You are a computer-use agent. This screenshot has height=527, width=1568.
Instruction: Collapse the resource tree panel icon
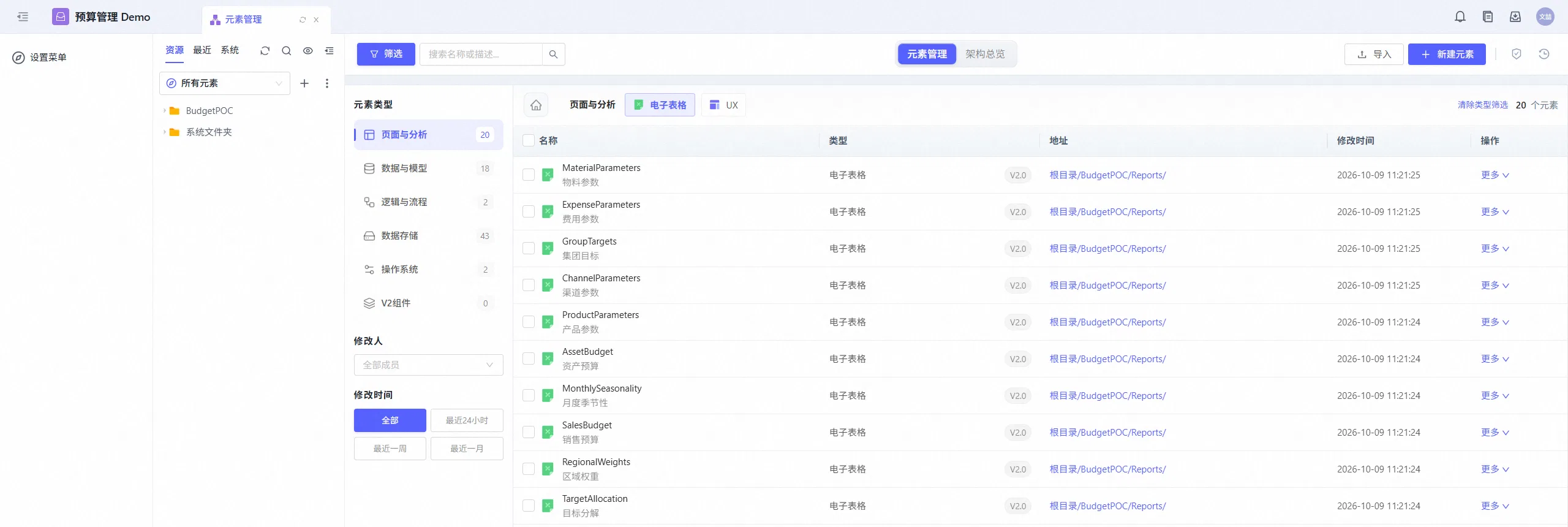coord(330,51)
